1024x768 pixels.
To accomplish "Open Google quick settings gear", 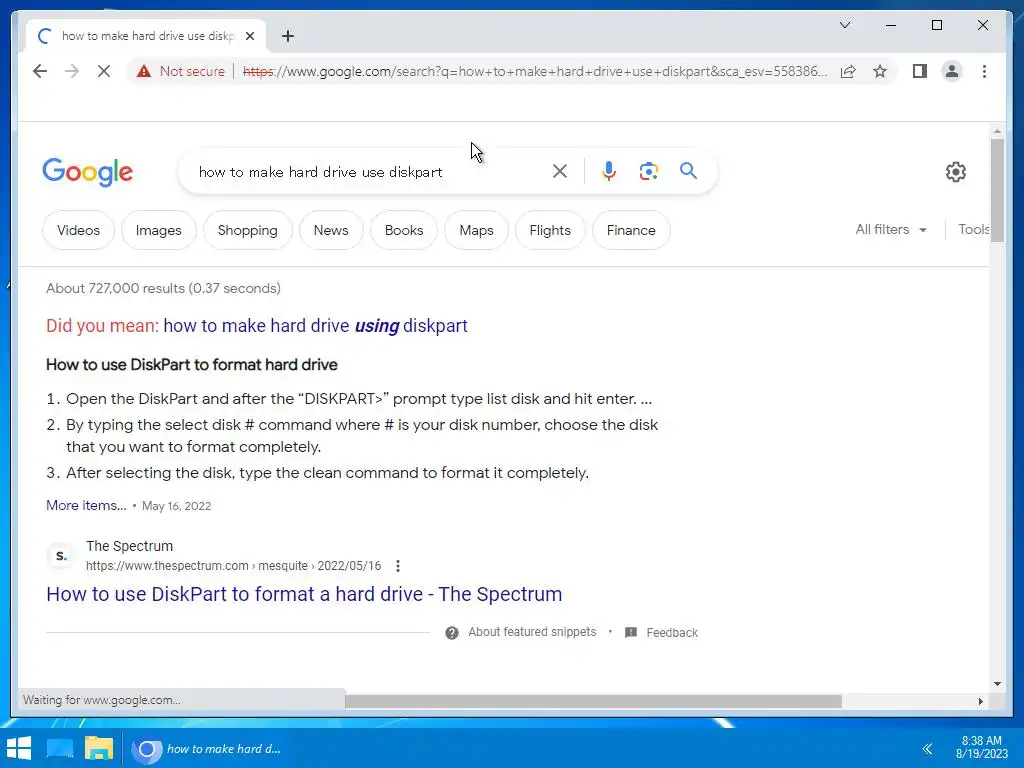I will pyautogui.click(x=955, y=172).
